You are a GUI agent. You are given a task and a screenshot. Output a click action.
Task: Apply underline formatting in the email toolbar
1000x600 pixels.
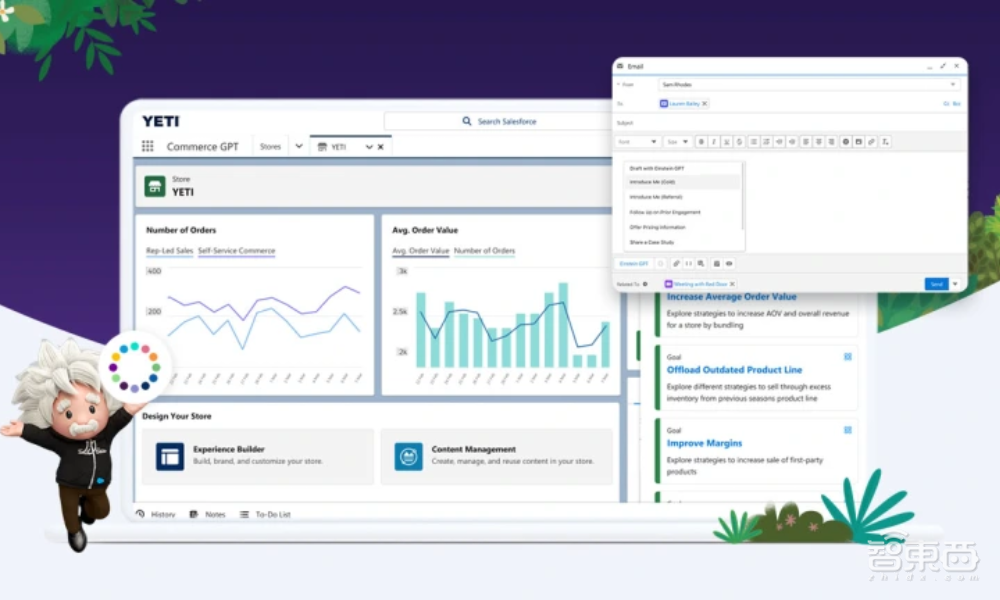pos(726,141)
